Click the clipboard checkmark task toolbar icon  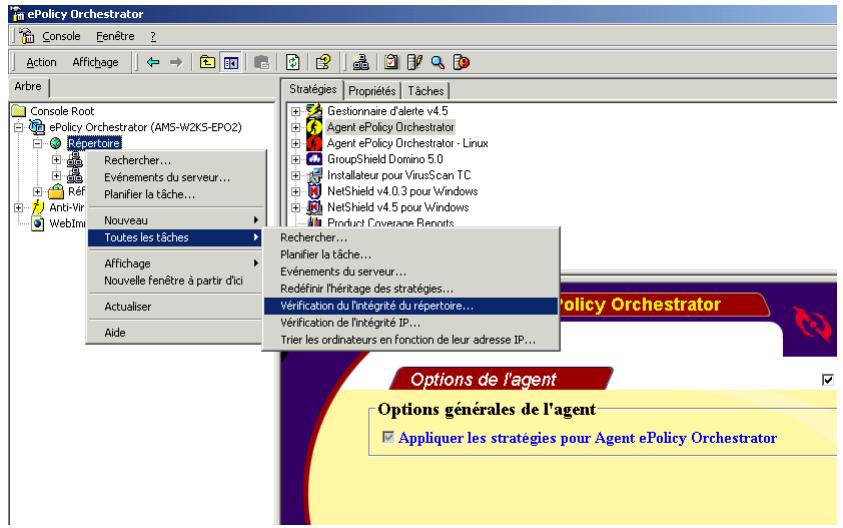click(391, 62)
